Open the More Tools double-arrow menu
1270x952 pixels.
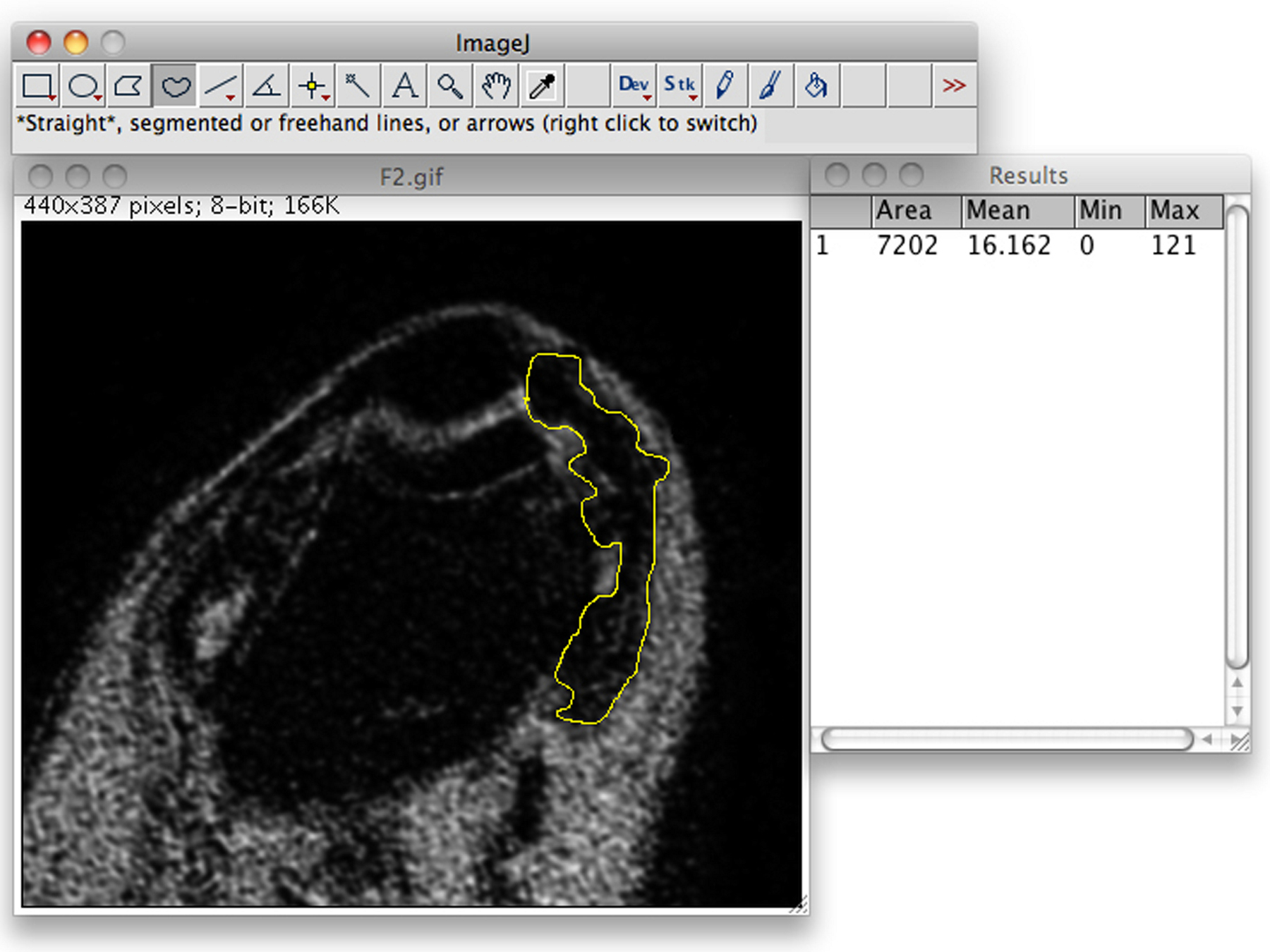click(954, 86)
